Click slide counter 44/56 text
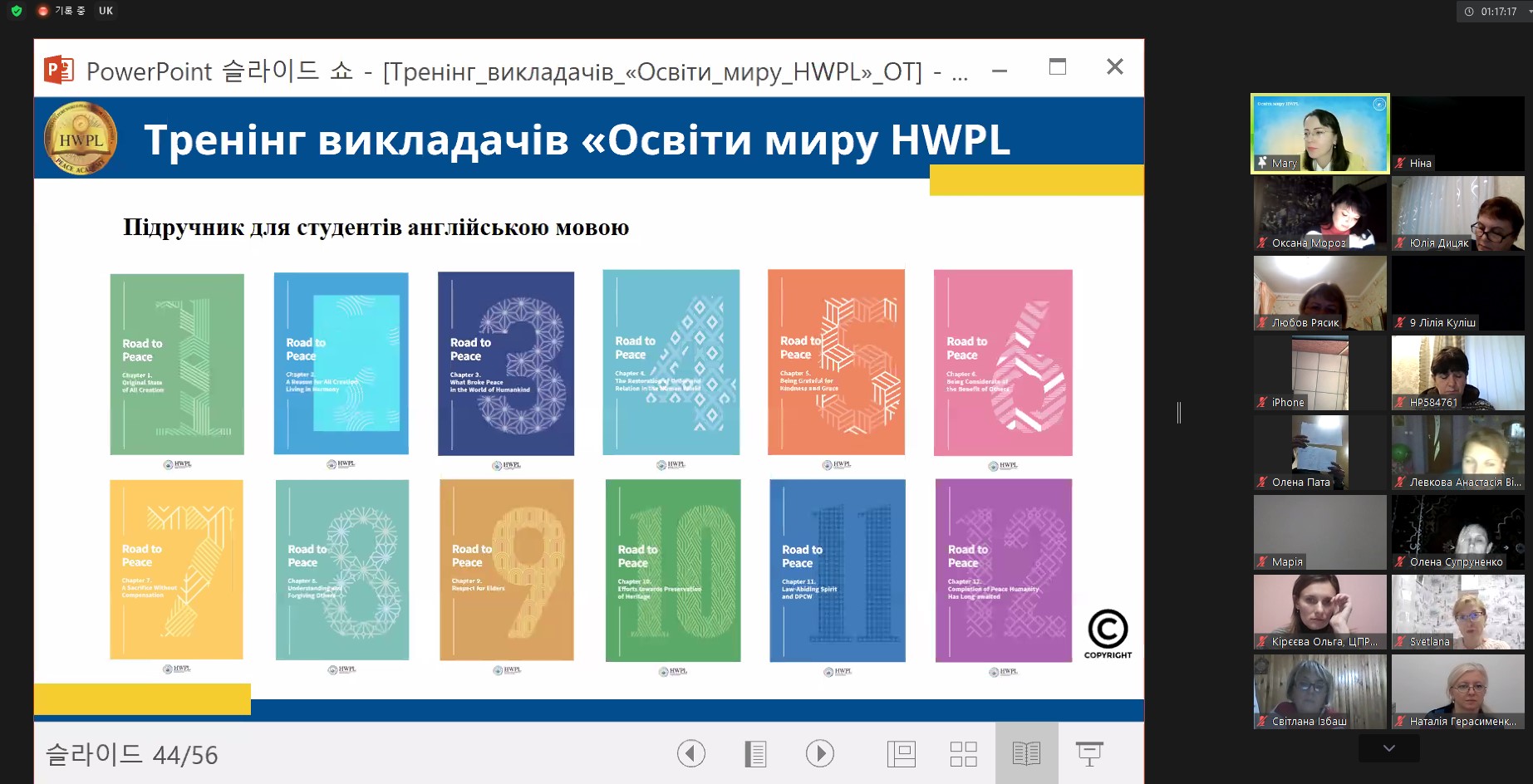 click(x=132, y=754)
